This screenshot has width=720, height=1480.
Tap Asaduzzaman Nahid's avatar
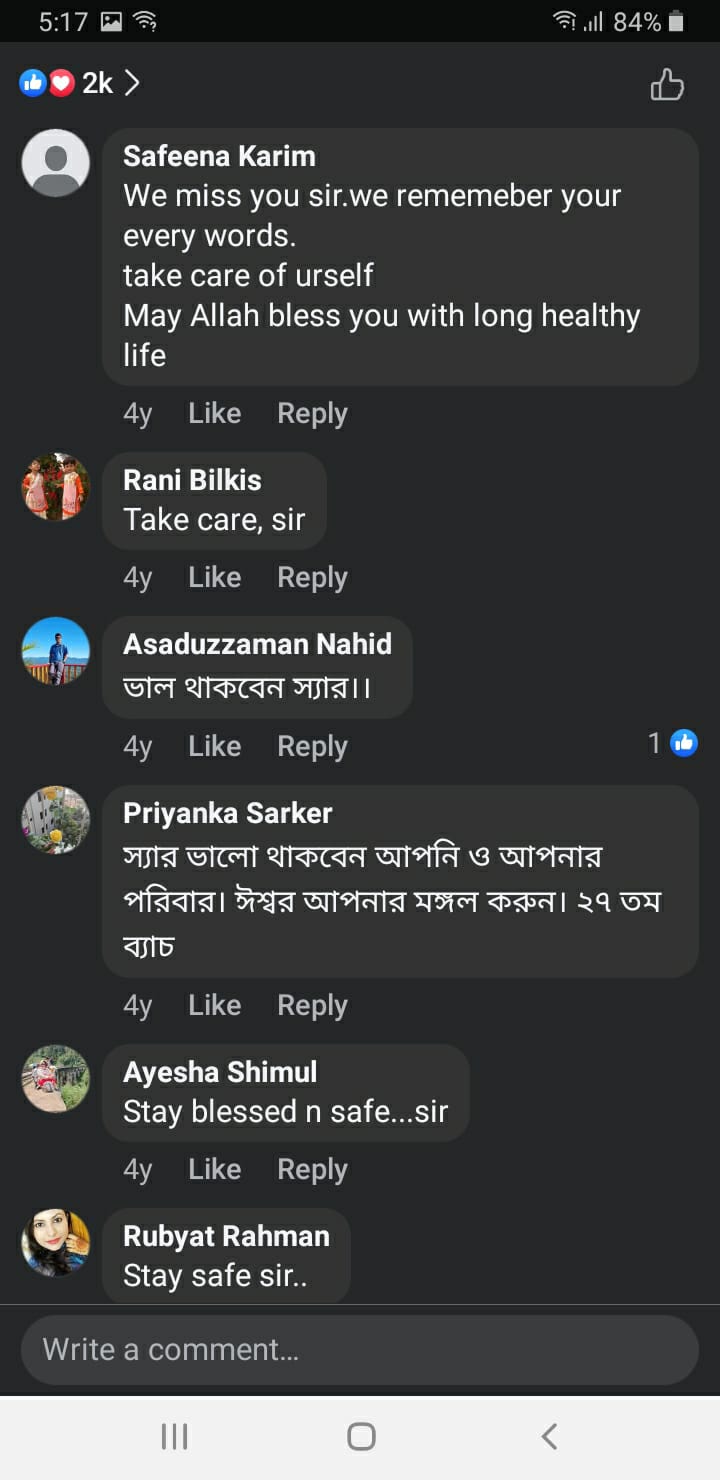56,651
